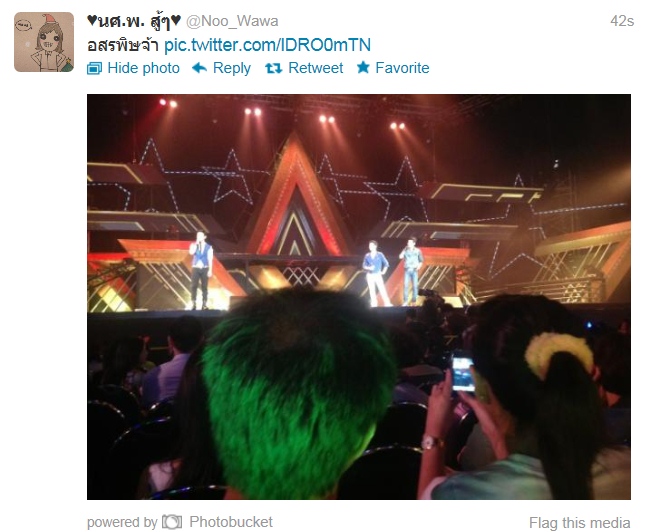Select the Reply text link
Image resolution: width=646 pixels, height=532 pixels.
point(232,68)
